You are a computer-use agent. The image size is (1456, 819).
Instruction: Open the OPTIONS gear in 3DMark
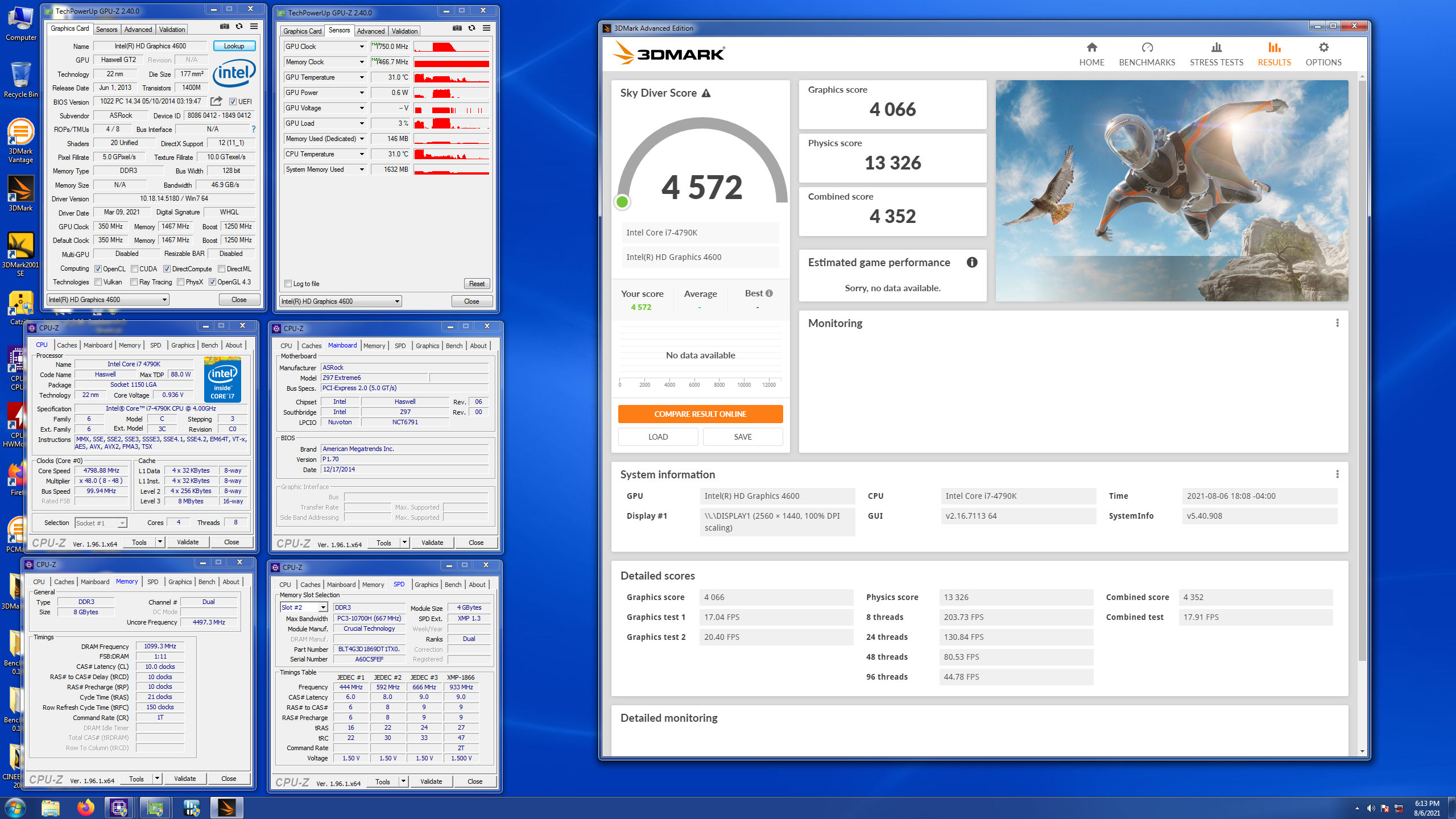pyautogui.click(x=1323, y=55)
